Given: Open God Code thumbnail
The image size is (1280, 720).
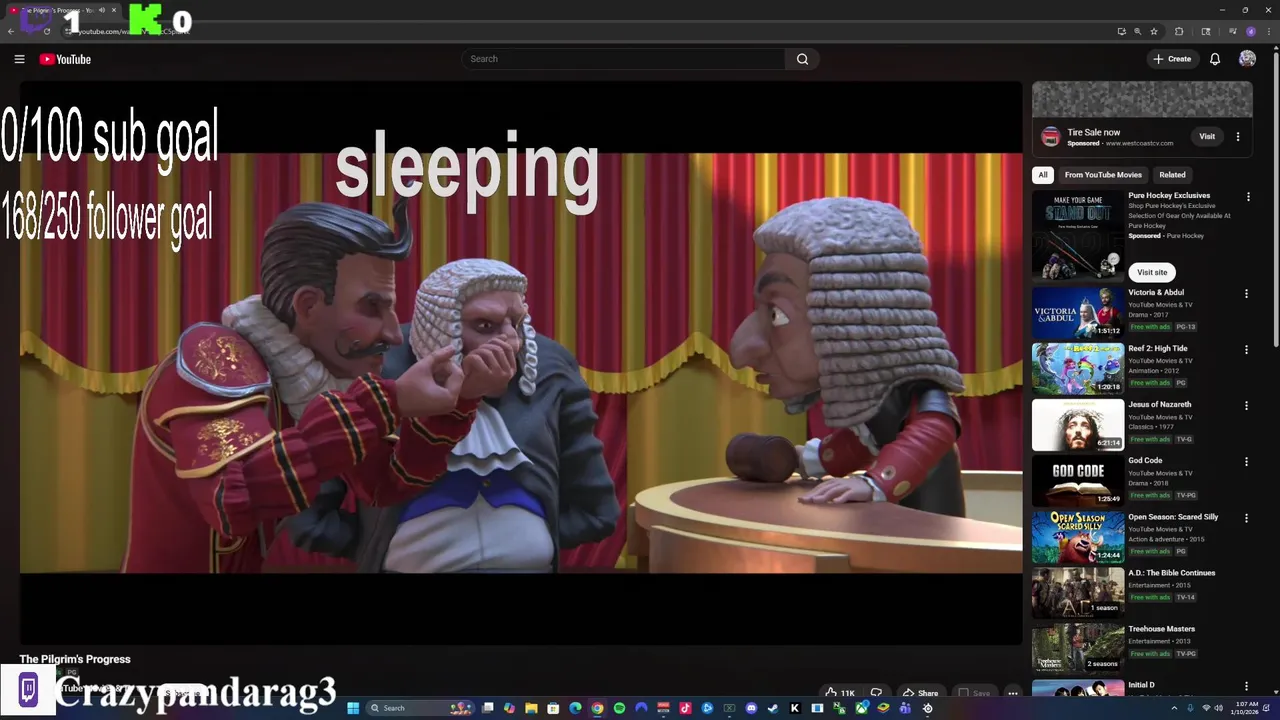Looking at the screenshot, I should pos(1078,481).
